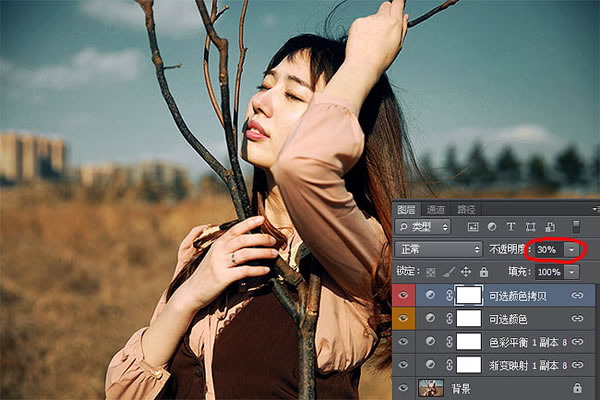Hide the 背景 layer using eye icon
This screenshot has height=400, width=600.
click(405, 387)
